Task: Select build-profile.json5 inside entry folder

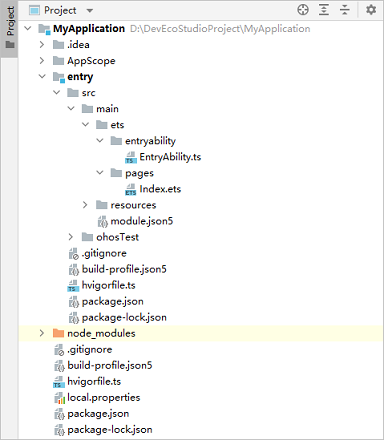Action: pos(117,269)
